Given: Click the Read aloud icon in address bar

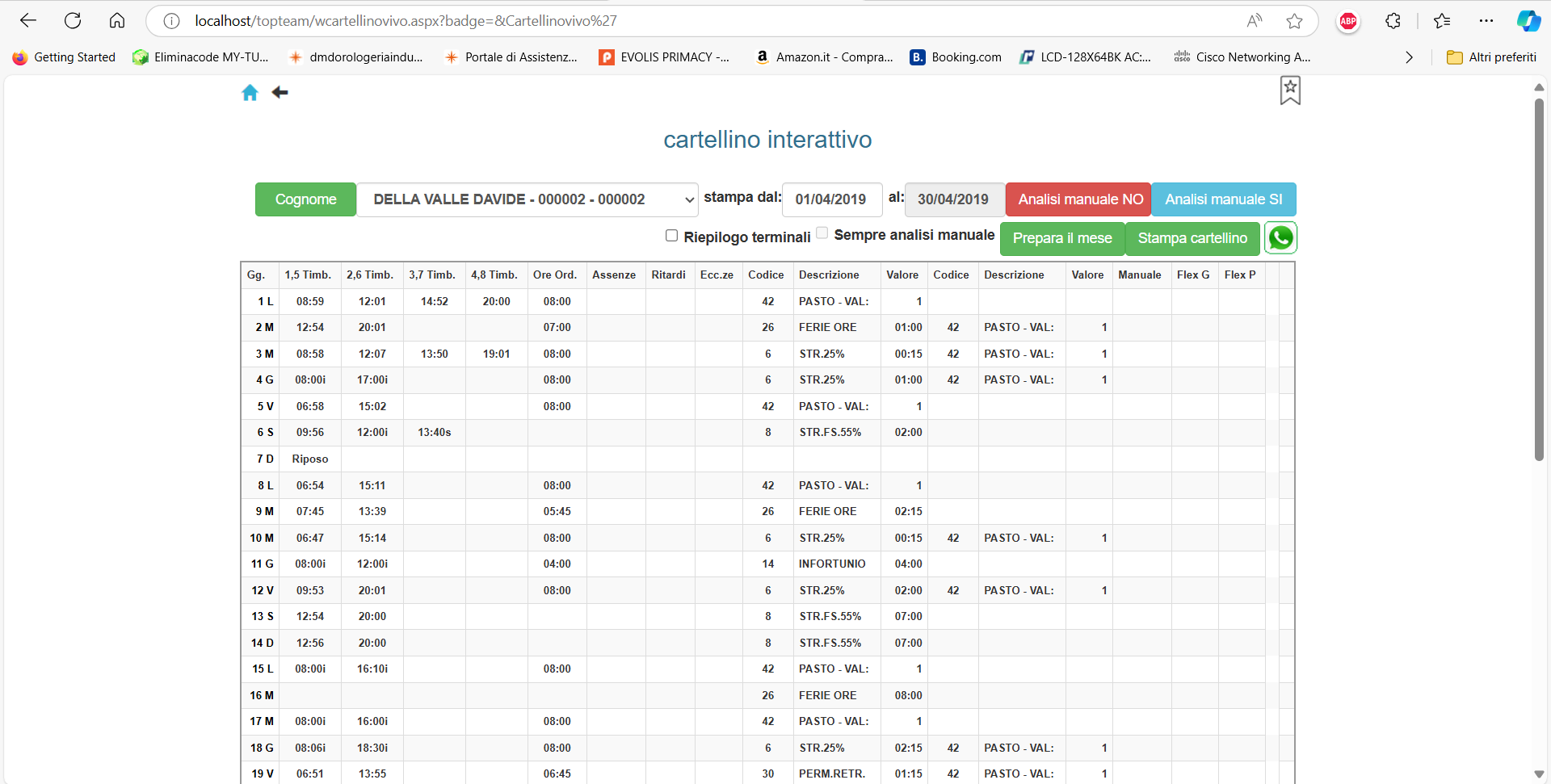Looking at the screenshot, I should click(x=1255, y=21).
